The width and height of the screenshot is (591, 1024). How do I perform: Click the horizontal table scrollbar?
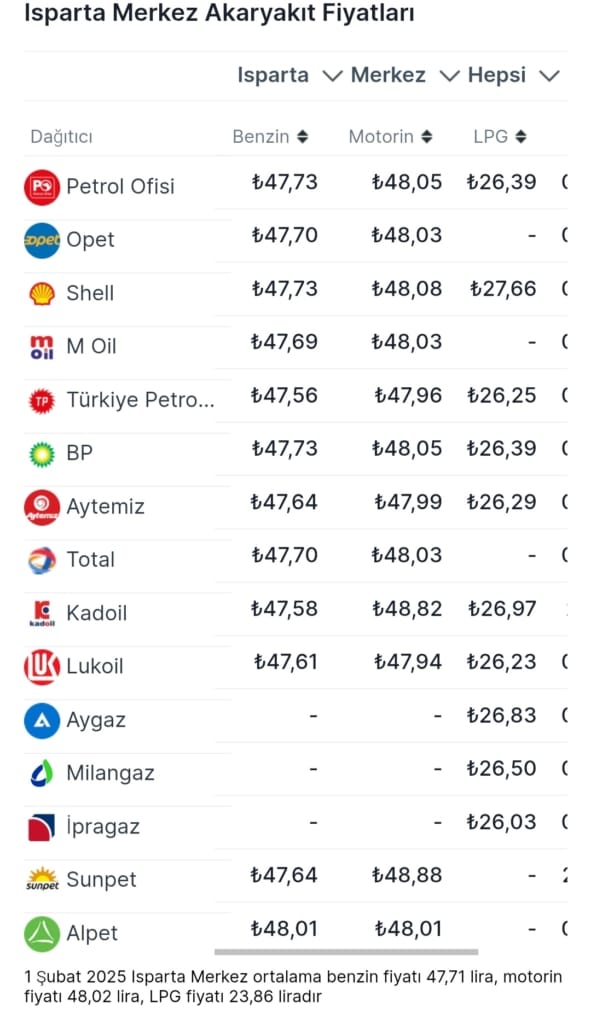(346, 952)
